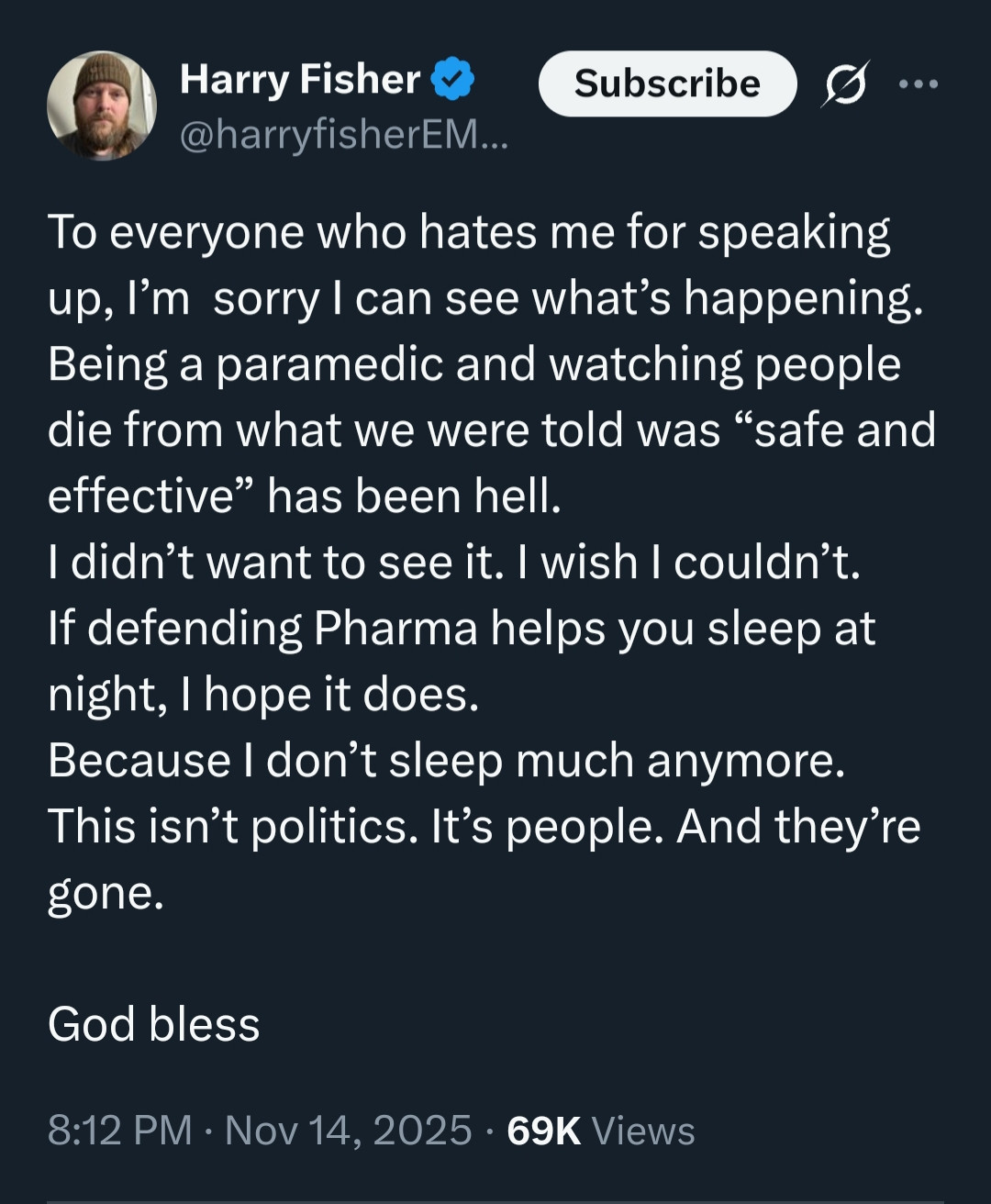Screen dimensions: 991x1204
Task: Click the word Views beside 69K
Action: tap(643, 1130)
